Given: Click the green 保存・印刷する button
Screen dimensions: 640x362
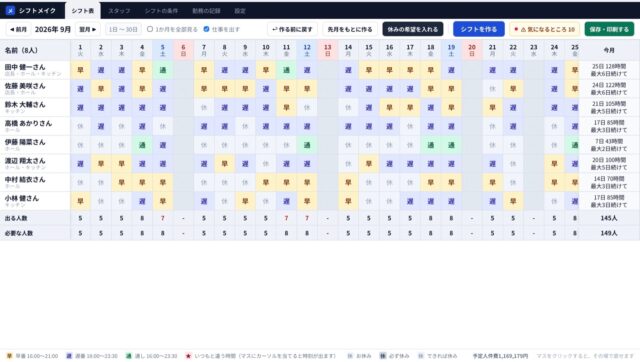Looking at the screenshot, I should point(609,29).
